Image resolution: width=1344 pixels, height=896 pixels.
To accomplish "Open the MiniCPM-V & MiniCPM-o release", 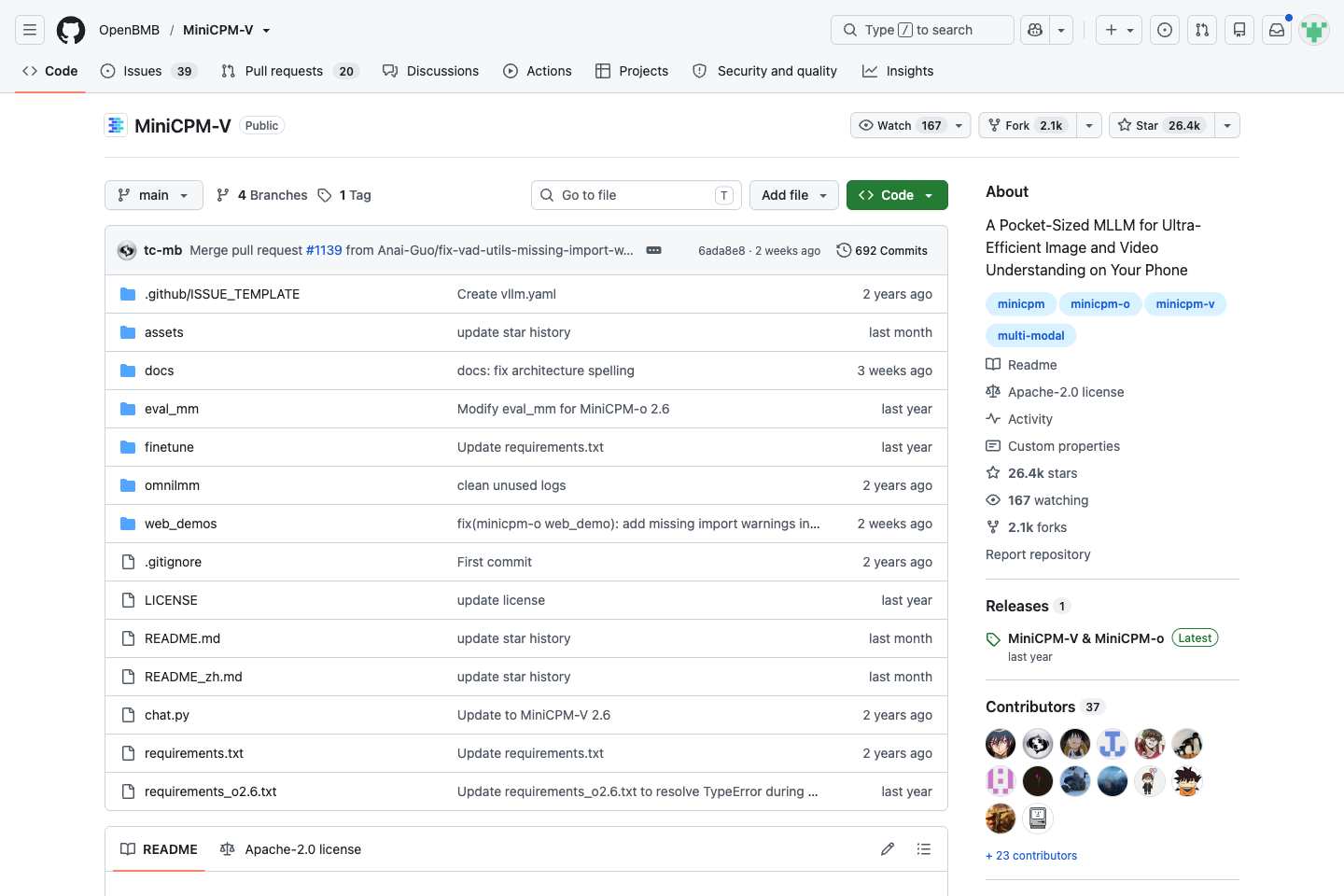I will coord(1086,638).
